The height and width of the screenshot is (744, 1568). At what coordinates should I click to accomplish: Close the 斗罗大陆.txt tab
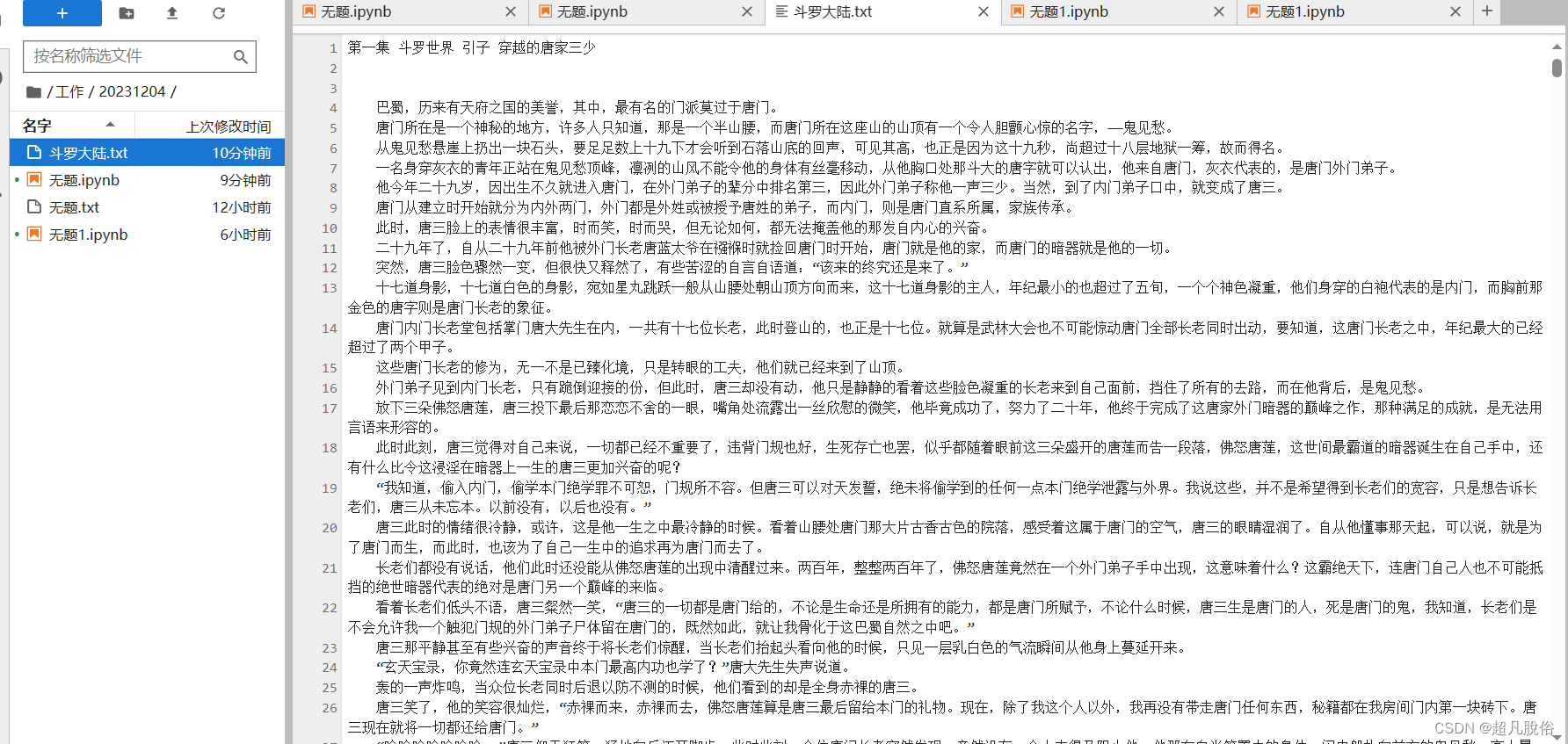tap(984, 11)
